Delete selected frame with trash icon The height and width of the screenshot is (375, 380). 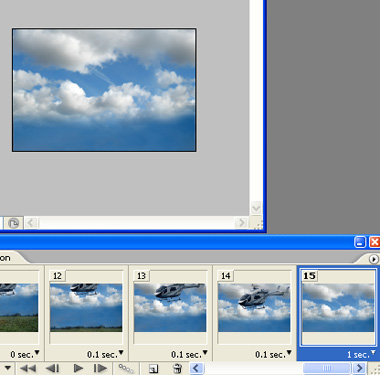click(x=177, y=368)
